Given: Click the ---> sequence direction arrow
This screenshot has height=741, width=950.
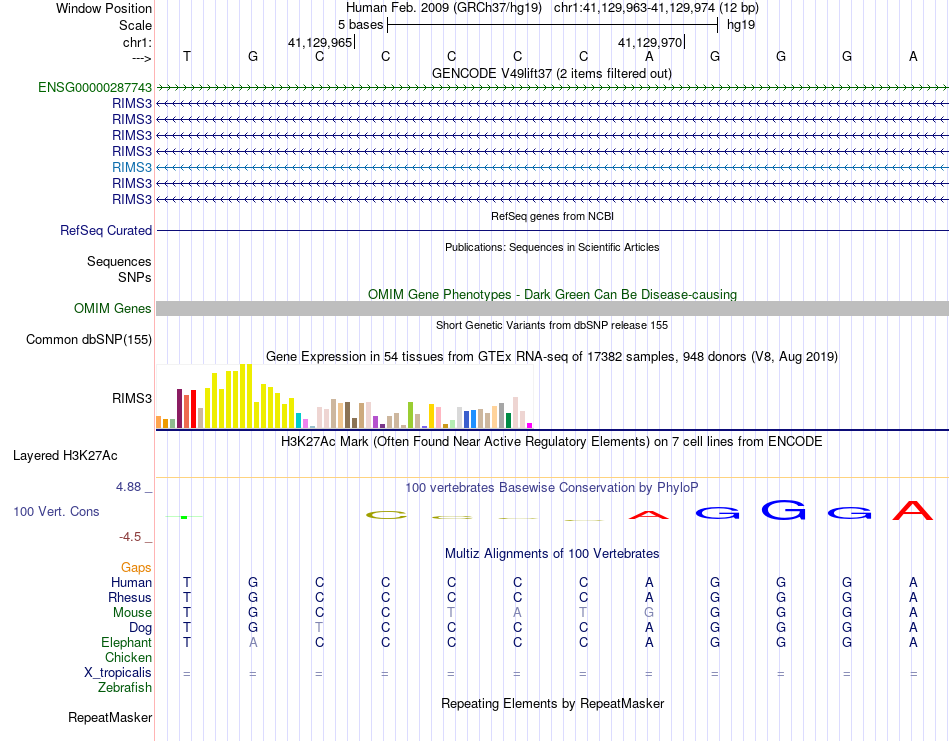Looking at the screenshot, I should (x=141, y=58).
